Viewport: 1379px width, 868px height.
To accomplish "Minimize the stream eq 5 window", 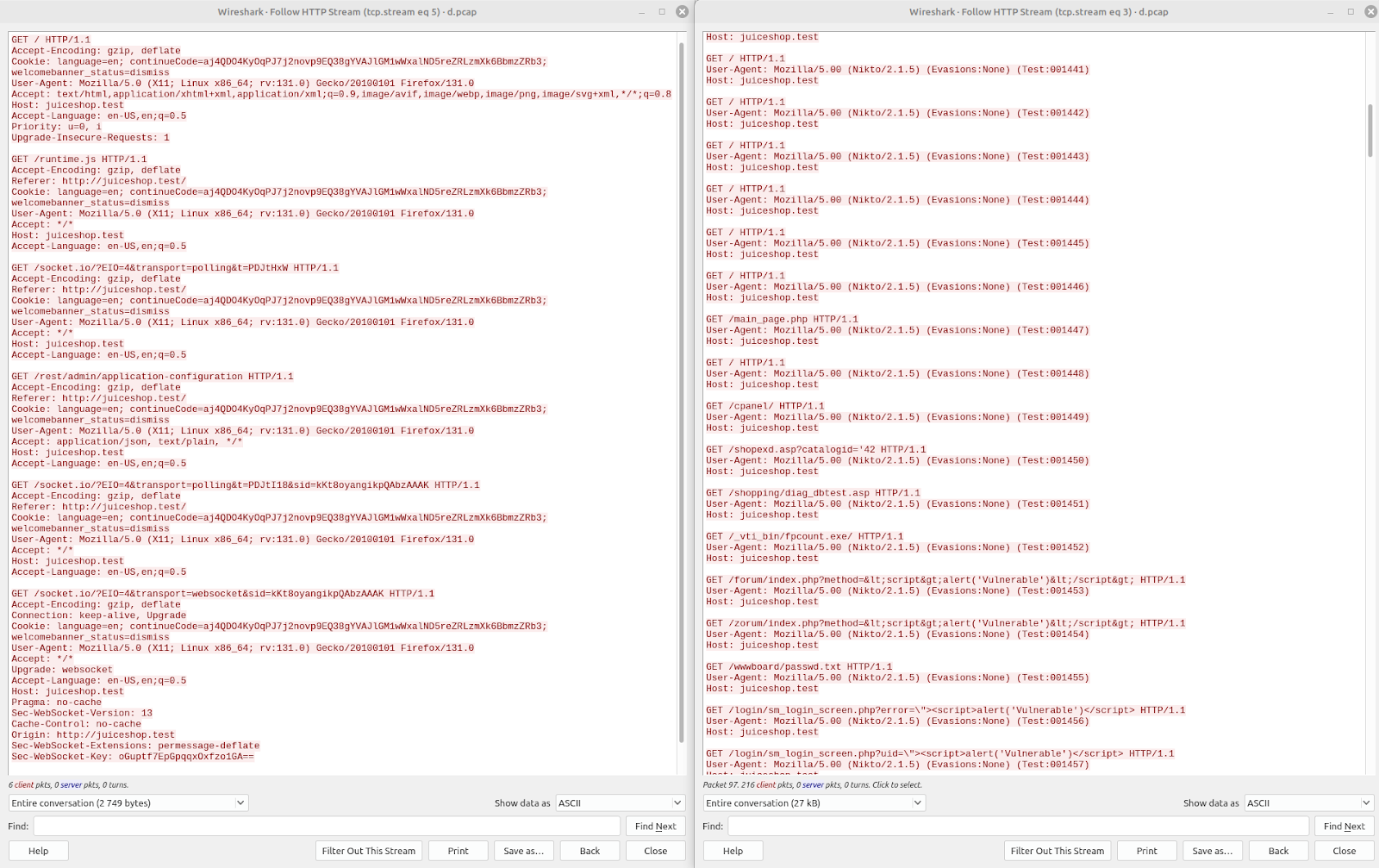I will [641, 12].
